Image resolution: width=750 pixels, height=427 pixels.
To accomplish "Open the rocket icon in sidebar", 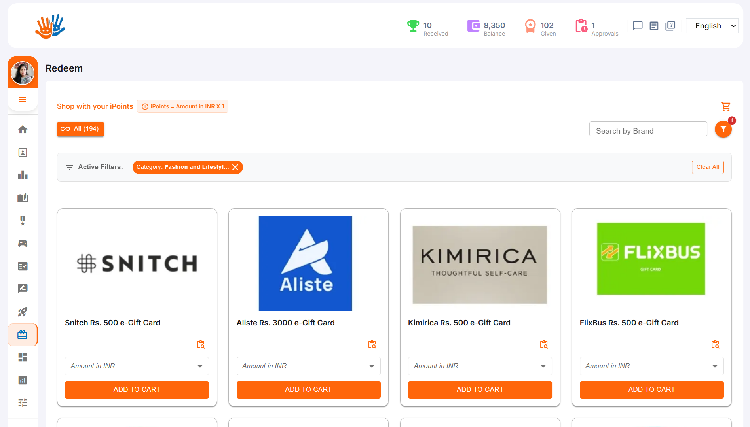I will (23, 311).
